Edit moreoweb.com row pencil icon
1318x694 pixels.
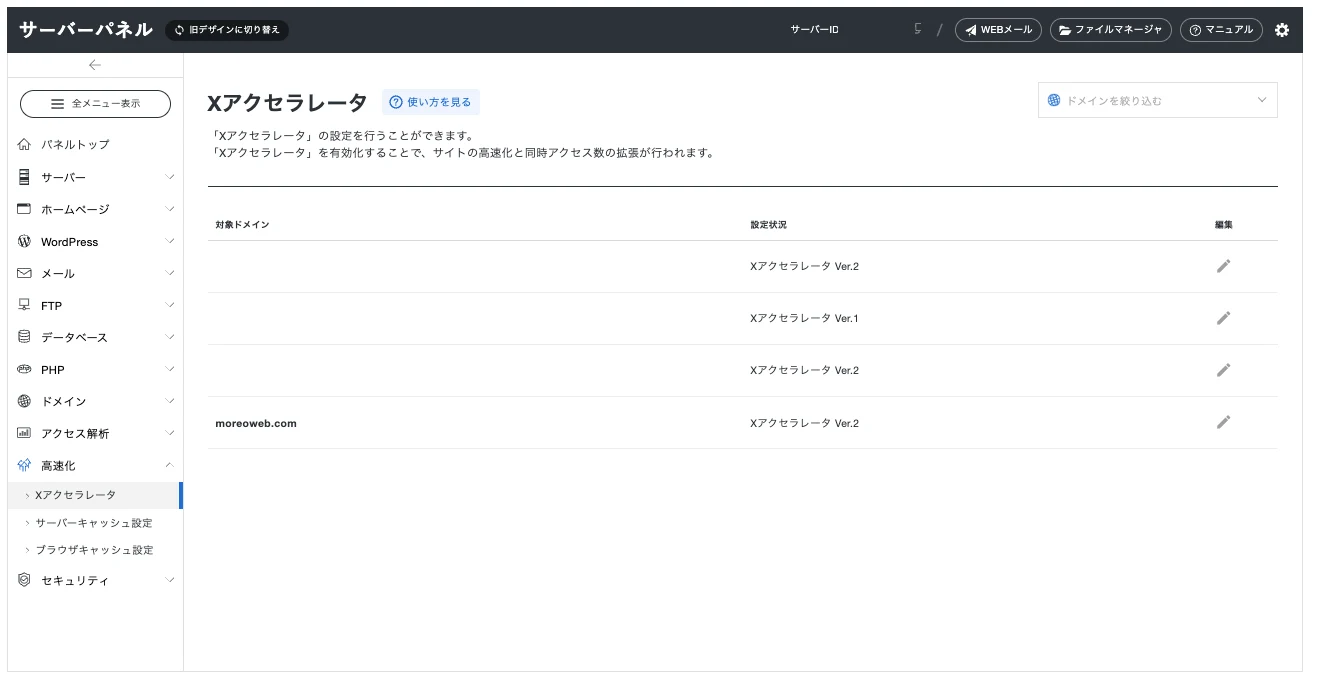coord(1223,422)
